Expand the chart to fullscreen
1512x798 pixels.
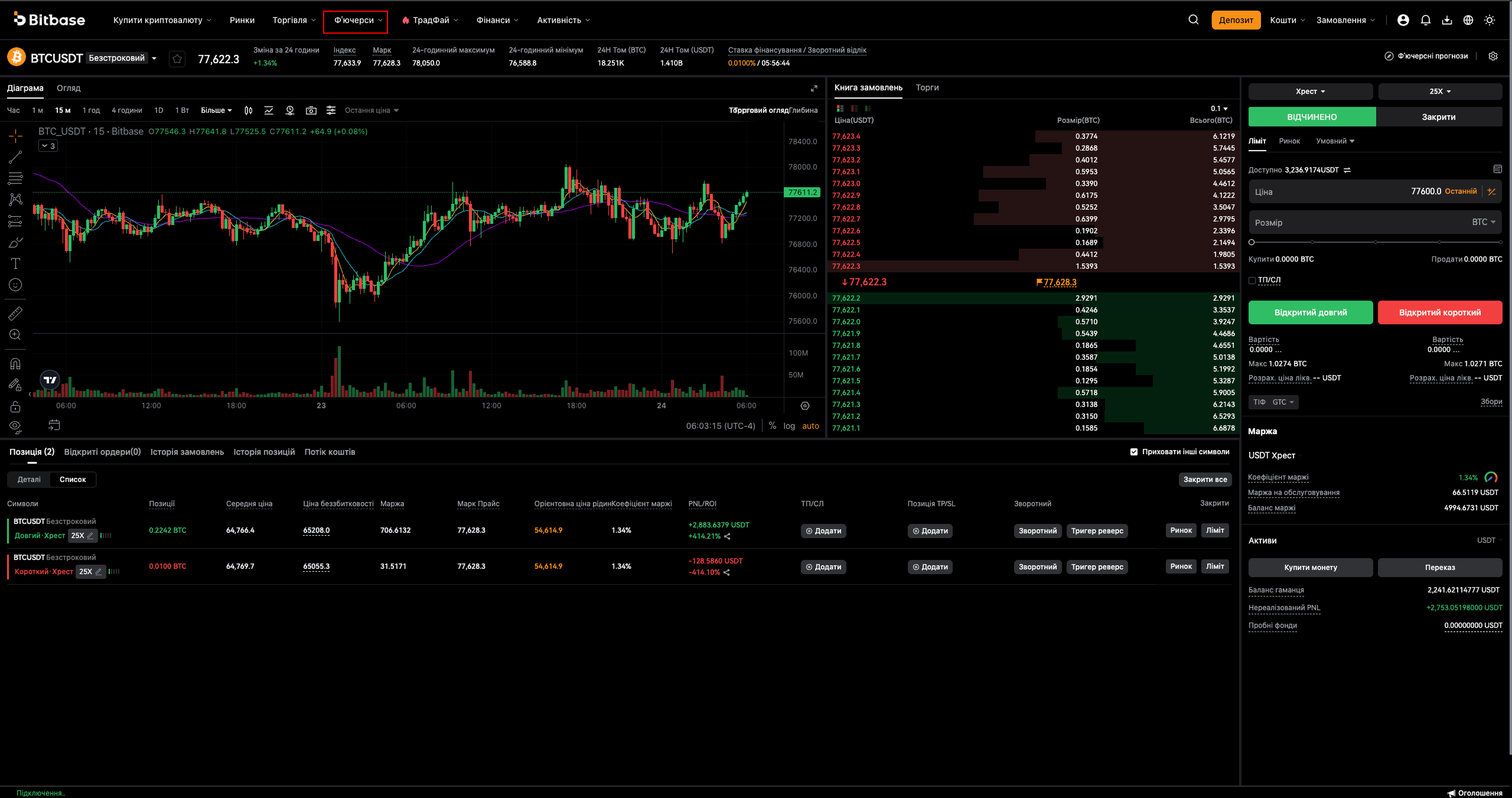814,88
